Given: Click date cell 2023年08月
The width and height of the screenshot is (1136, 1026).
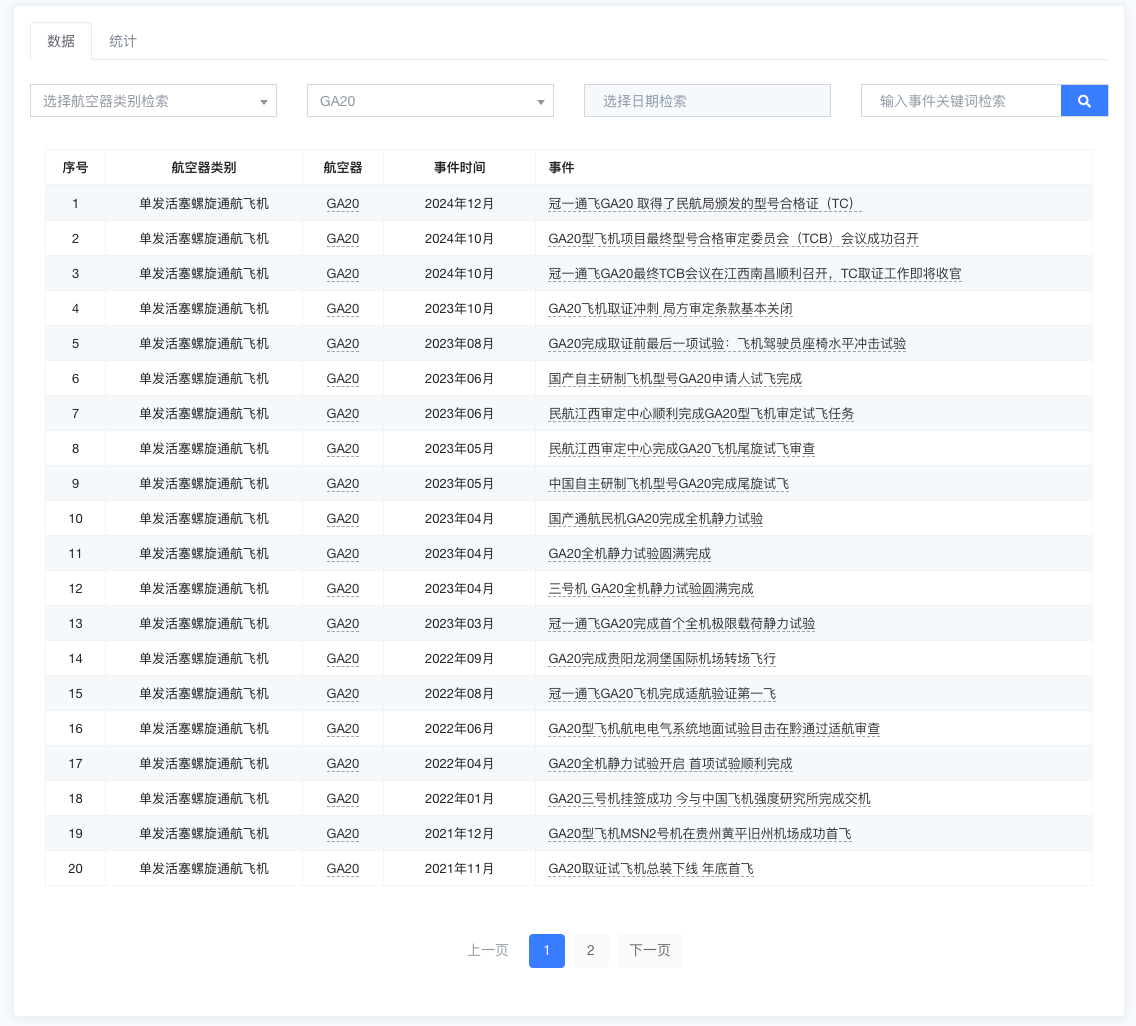Looking at the screenshot, I should pyautogui.click(x=459, y=343).
